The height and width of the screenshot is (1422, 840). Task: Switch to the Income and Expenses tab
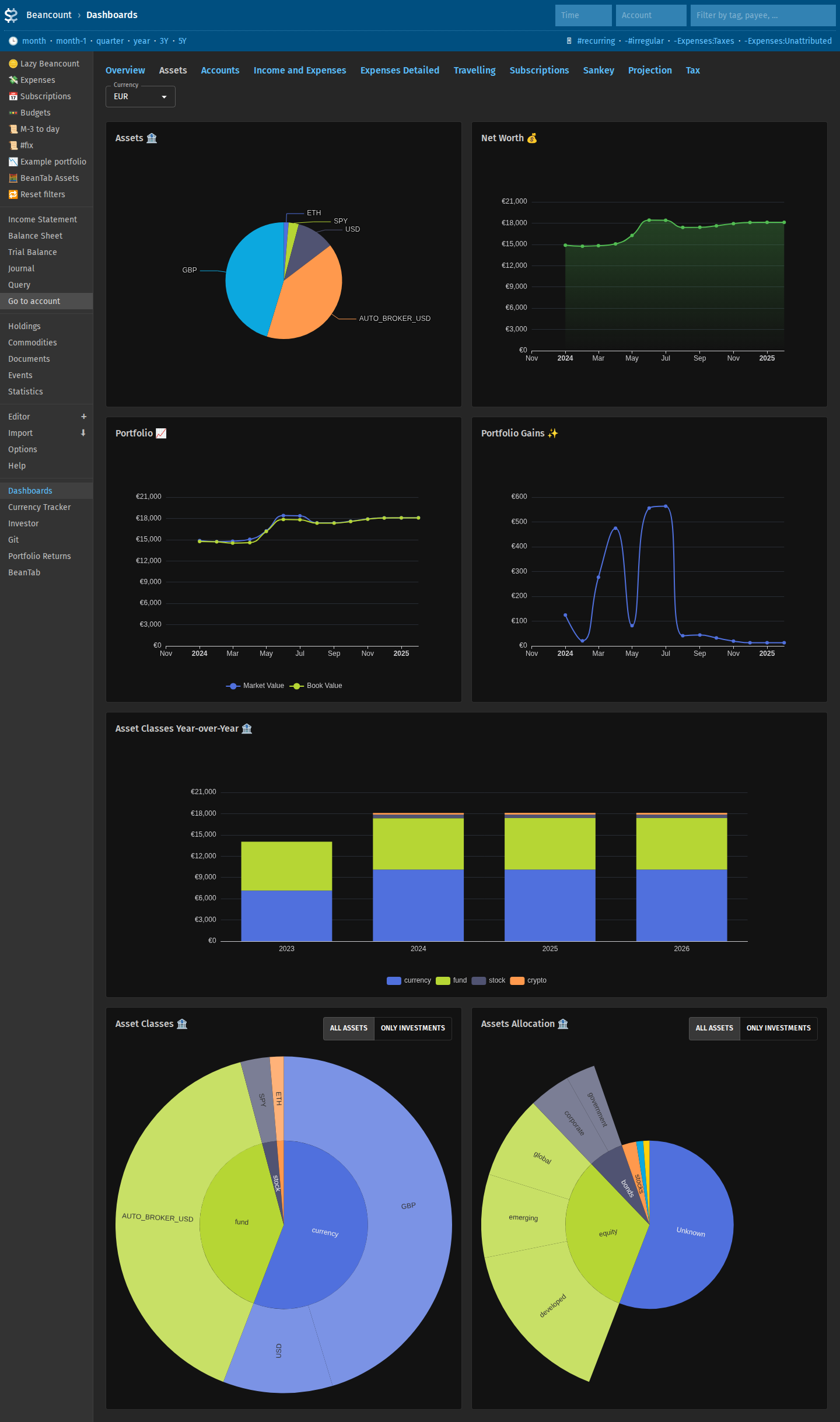[300, 70]
